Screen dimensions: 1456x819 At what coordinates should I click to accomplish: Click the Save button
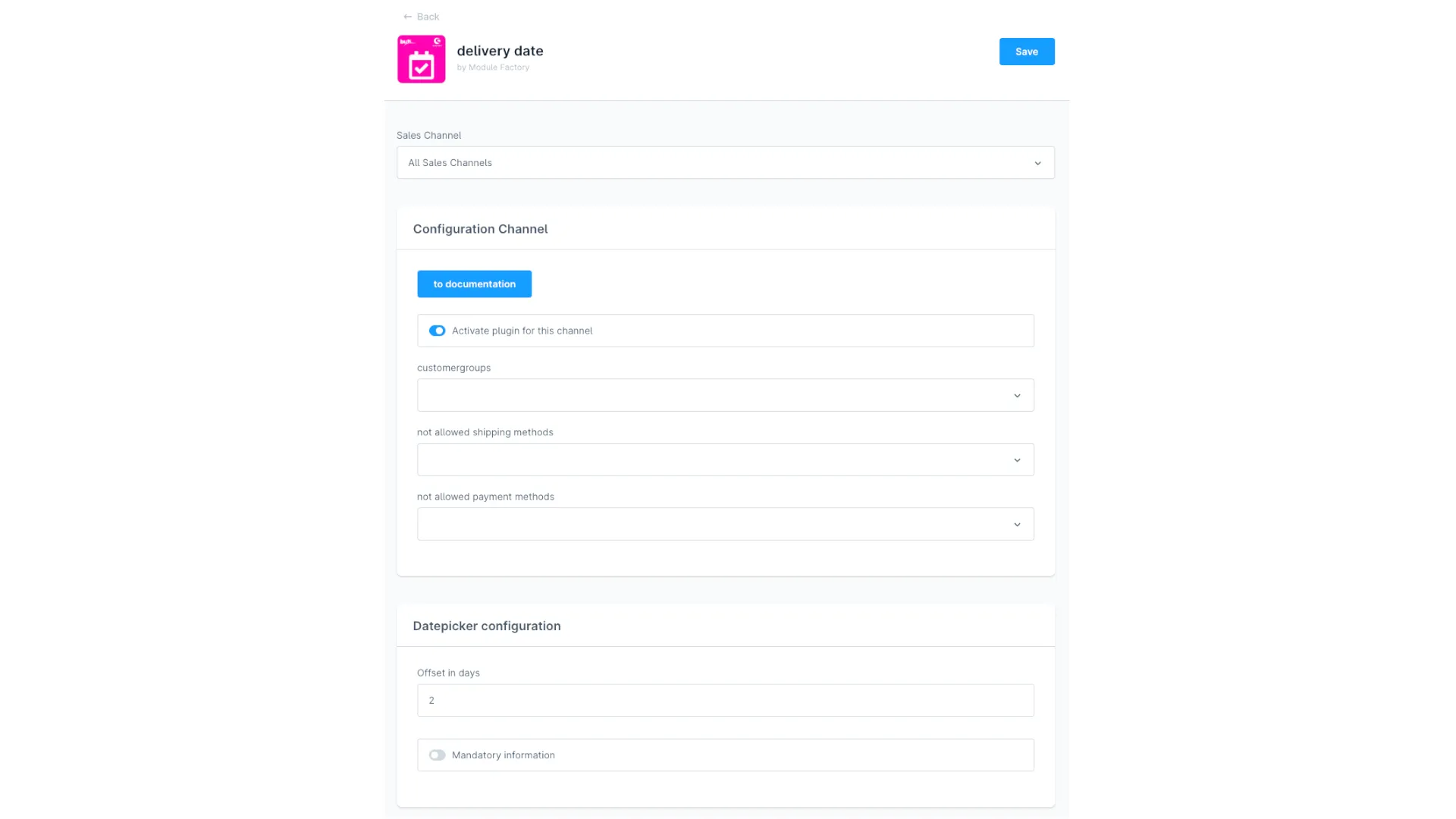click(1026, 52)
